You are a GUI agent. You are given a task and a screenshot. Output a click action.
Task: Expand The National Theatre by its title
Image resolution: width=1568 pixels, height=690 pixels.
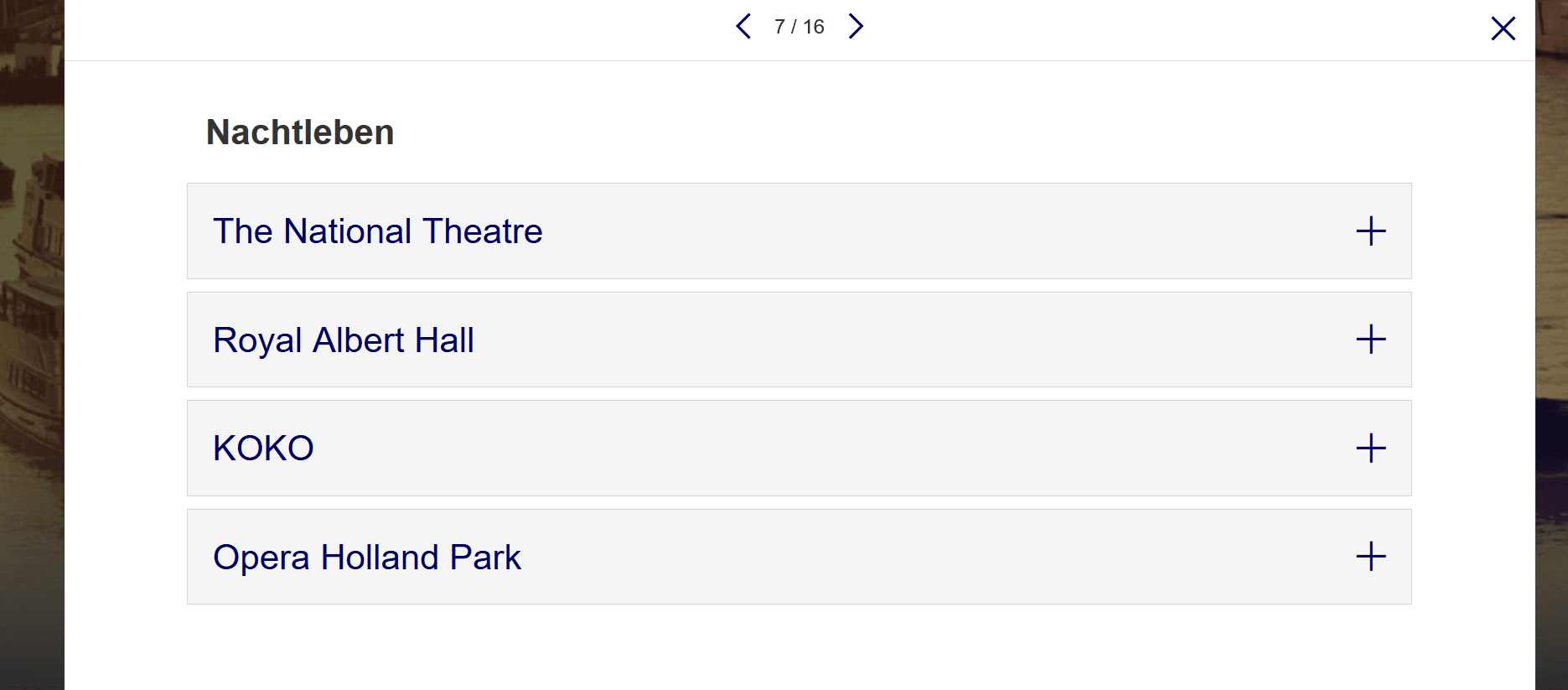[377, 231]
